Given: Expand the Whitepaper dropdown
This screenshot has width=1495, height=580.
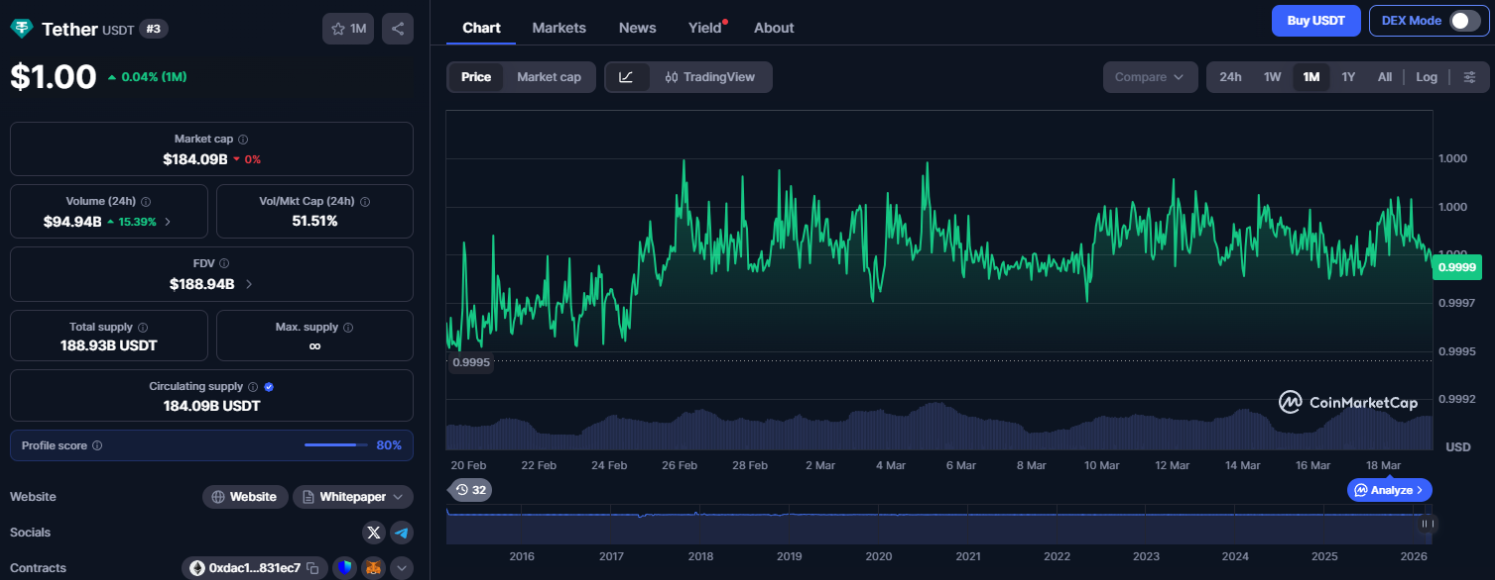Looking at the screenshot, I should (x=353, y=497).
